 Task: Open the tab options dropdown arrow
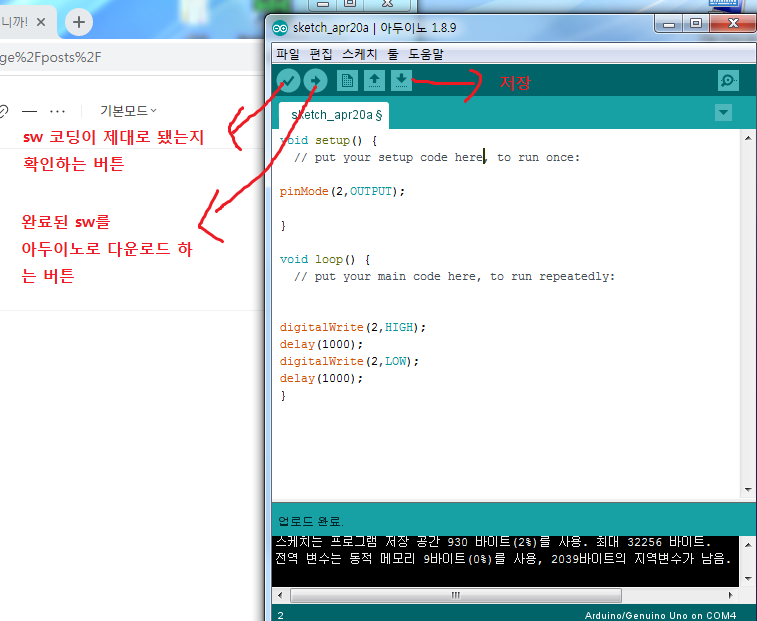(723, 113)
